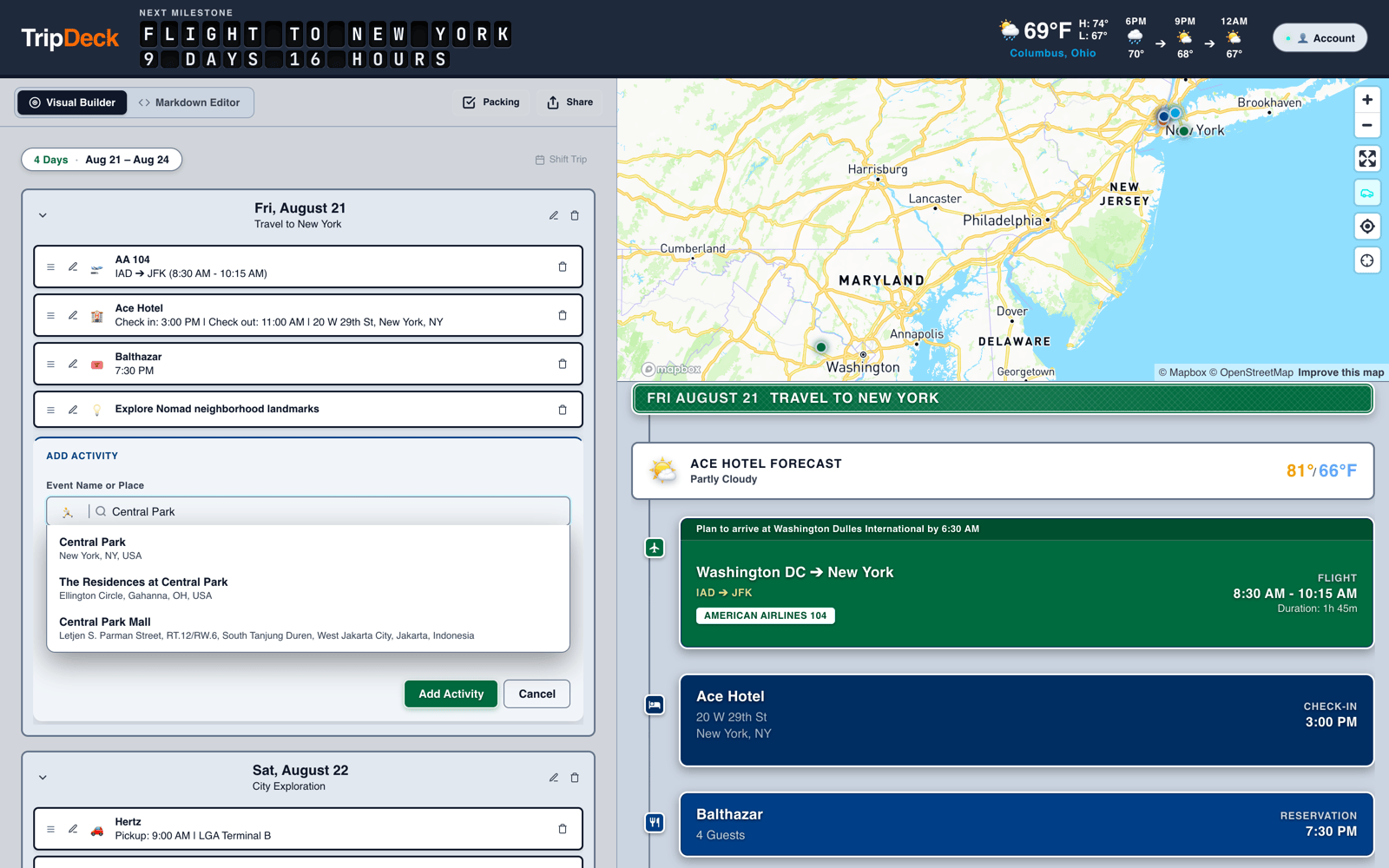Click the flight icon on timeline
Screen dimensions: 1389x868
point(655,548)
